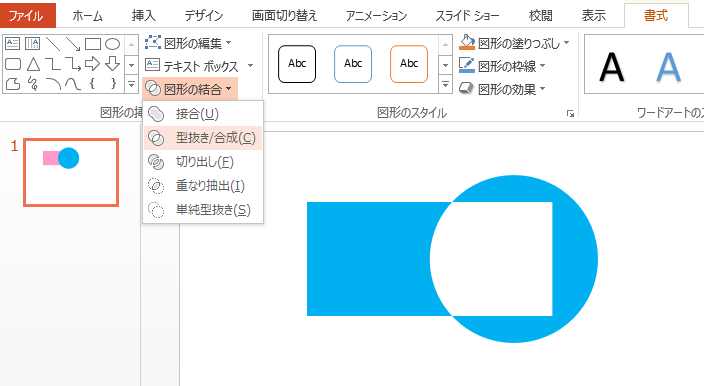Screen dimensions: 704x386
Task: Open 図形のスタイル dialog launcher
Action: 570,114
